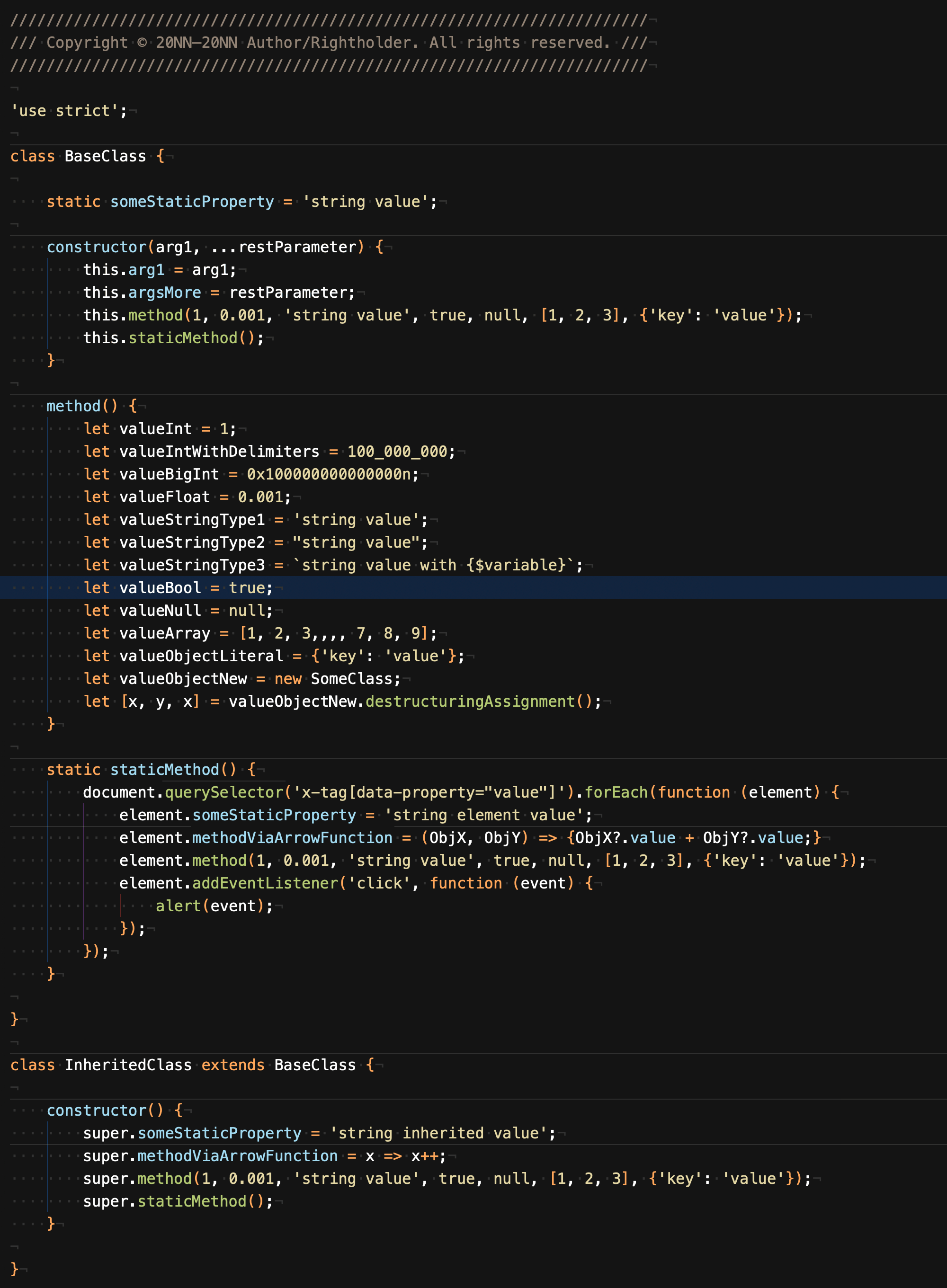Click the 'use strict' directive string
The height and width of the screenshot is (1288, 947).
[x=64, y=111]
